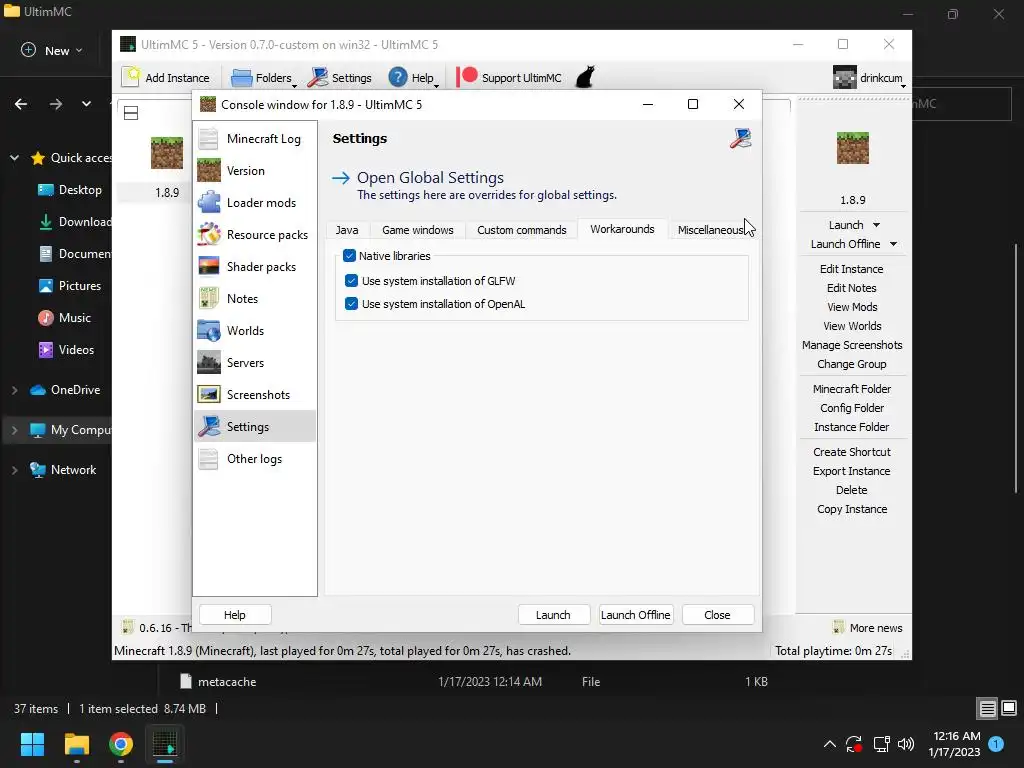Uncheck Use system installation of OpenAL
The image size is (1024, 768).
click(x=351, y=304)
